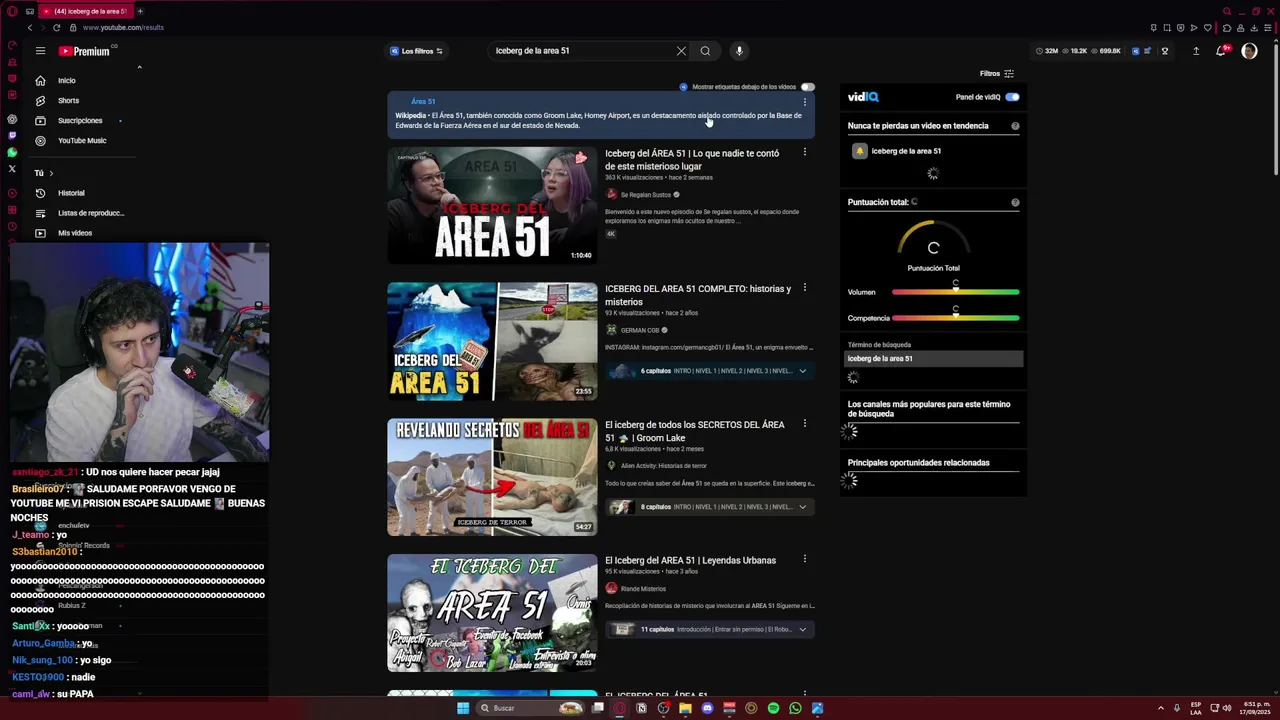The width and height of the screenshot is (1280, 720).
Task: Open the YouTube guide hamburger menu
Action: coord(40,51)
